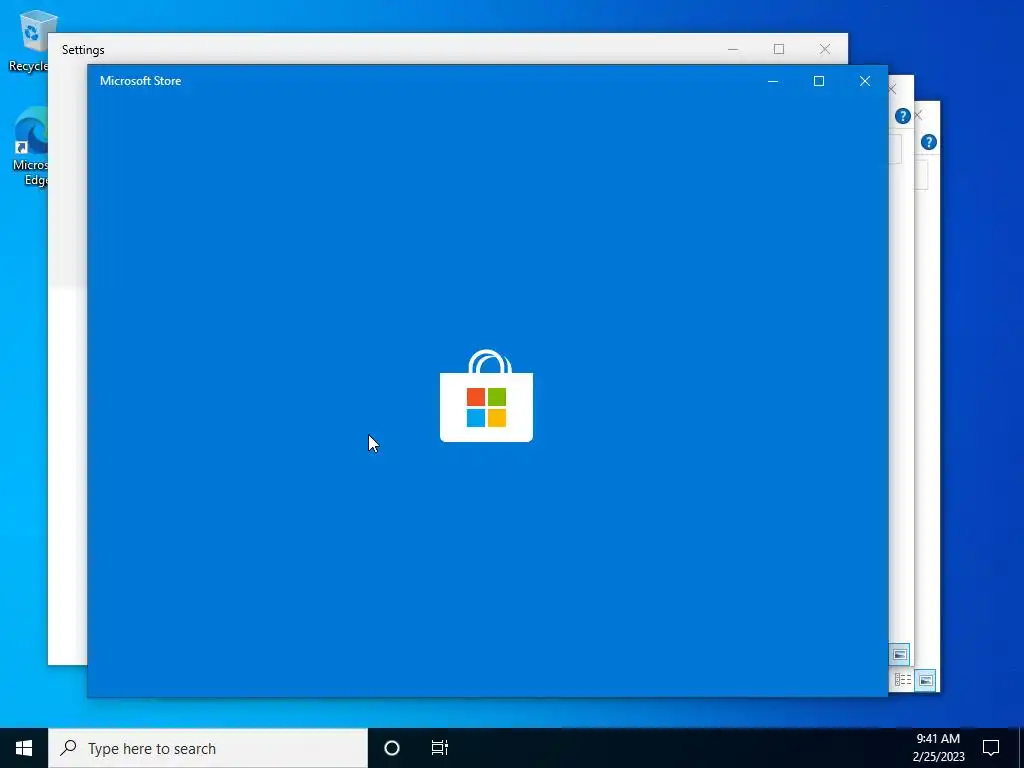The height and width of the screenshot is (768, 1024).
Task: Close the Settings window
Action: 825,49
